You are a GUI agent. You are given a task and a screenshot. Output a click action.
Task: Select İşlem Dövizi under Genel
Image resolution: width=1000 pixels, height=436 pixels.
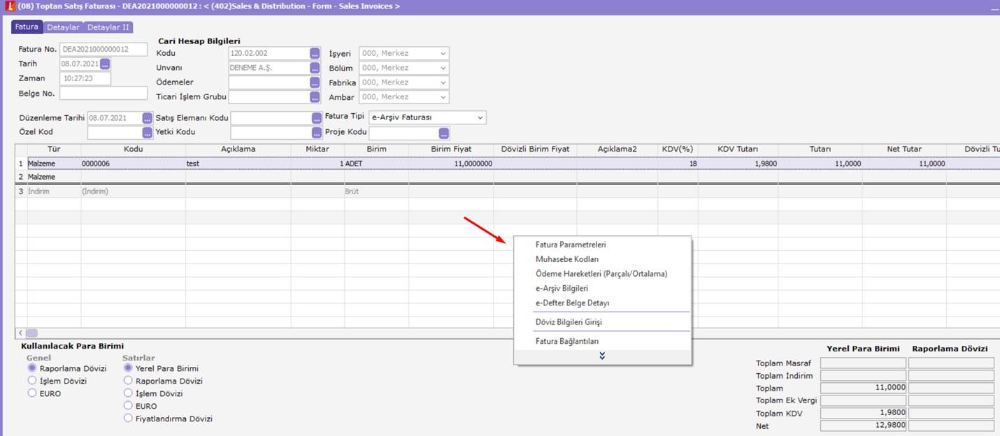pyautogui.click(x=32, y=381)
